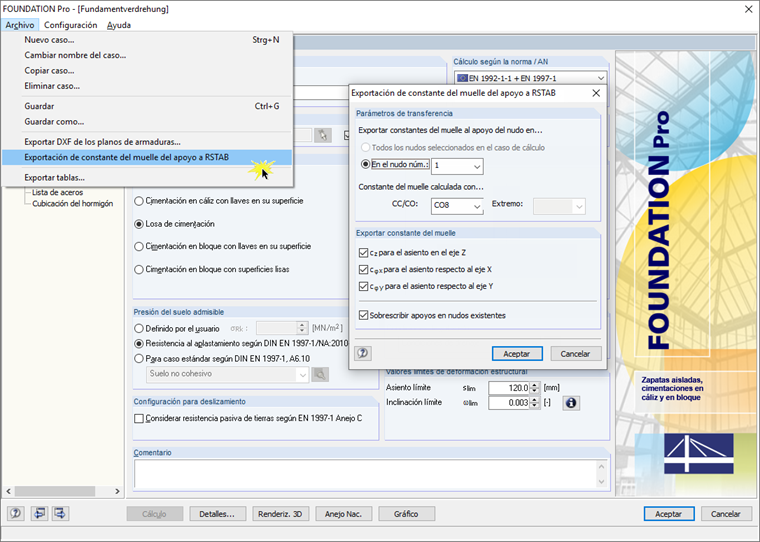
Task: Click Cancelar in the export dialog
Action: click(x=575, y=354)
